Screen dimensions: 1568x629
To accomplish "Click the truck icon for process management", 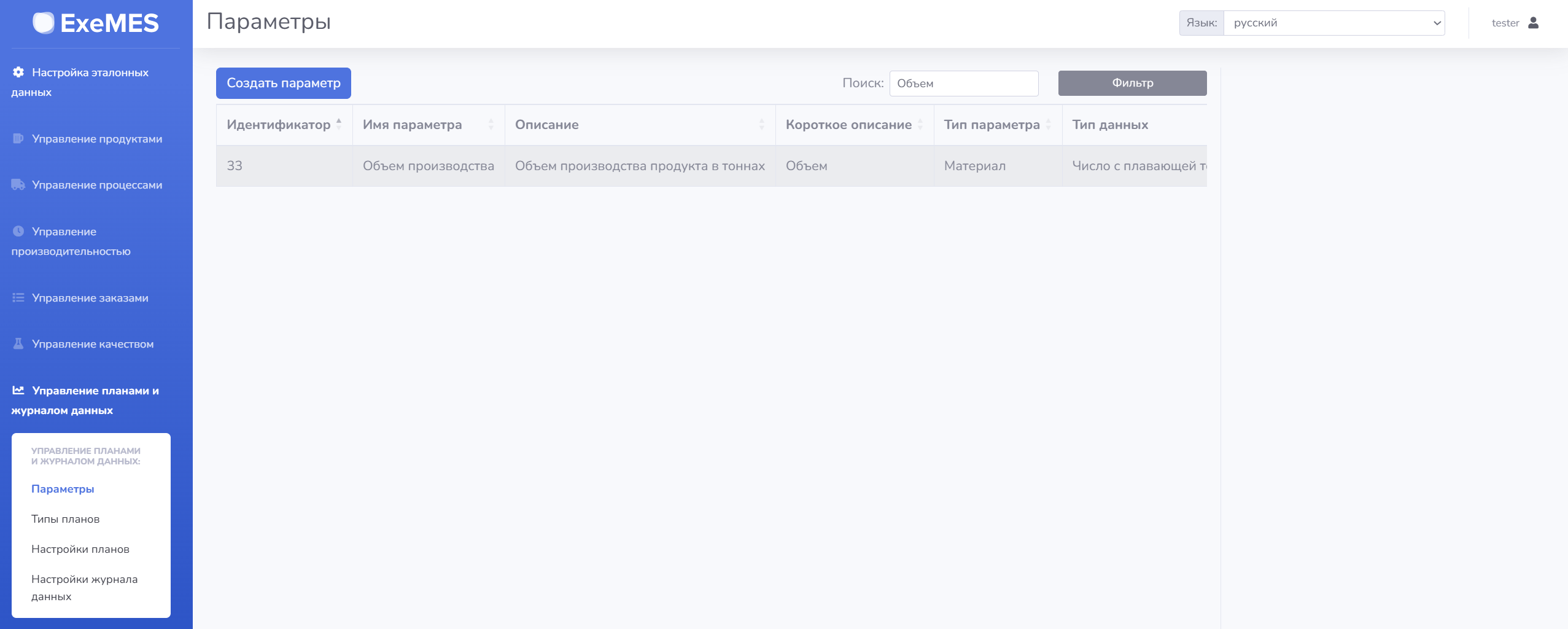I will click(18, 184).
